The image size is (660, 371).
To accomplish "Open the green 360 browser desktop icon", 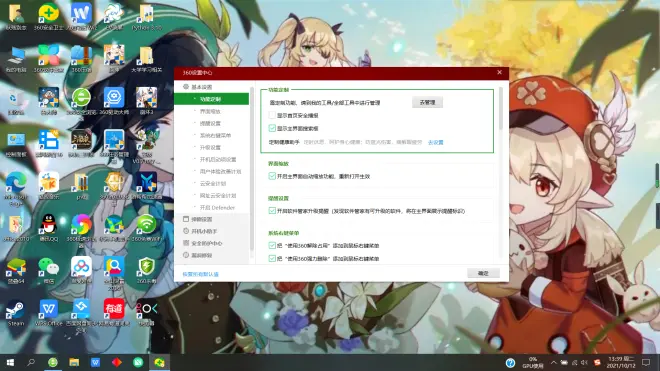I will [81, 101].
